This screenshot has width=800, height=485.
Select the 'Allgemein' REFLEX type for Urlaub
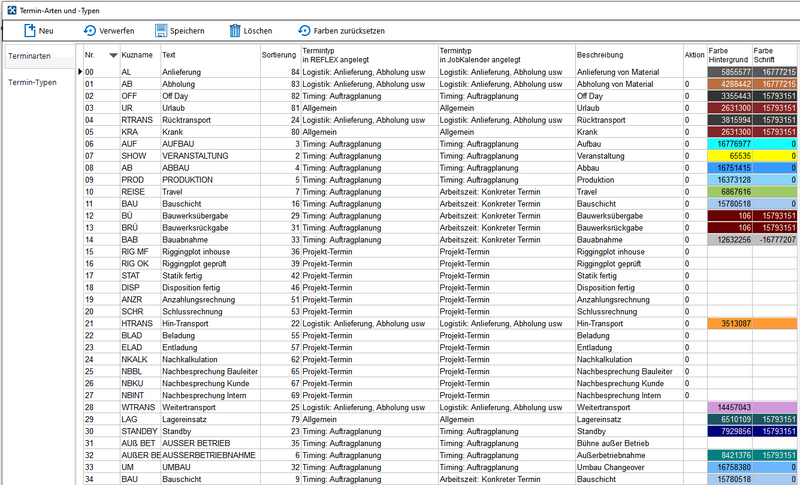coord(370,108)
